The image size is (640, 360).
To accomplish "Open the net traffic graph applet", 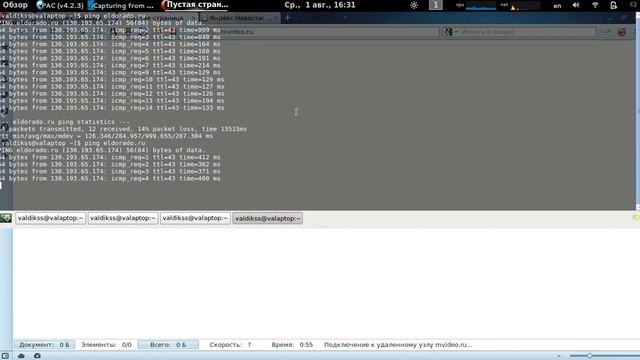I will 520,5.
